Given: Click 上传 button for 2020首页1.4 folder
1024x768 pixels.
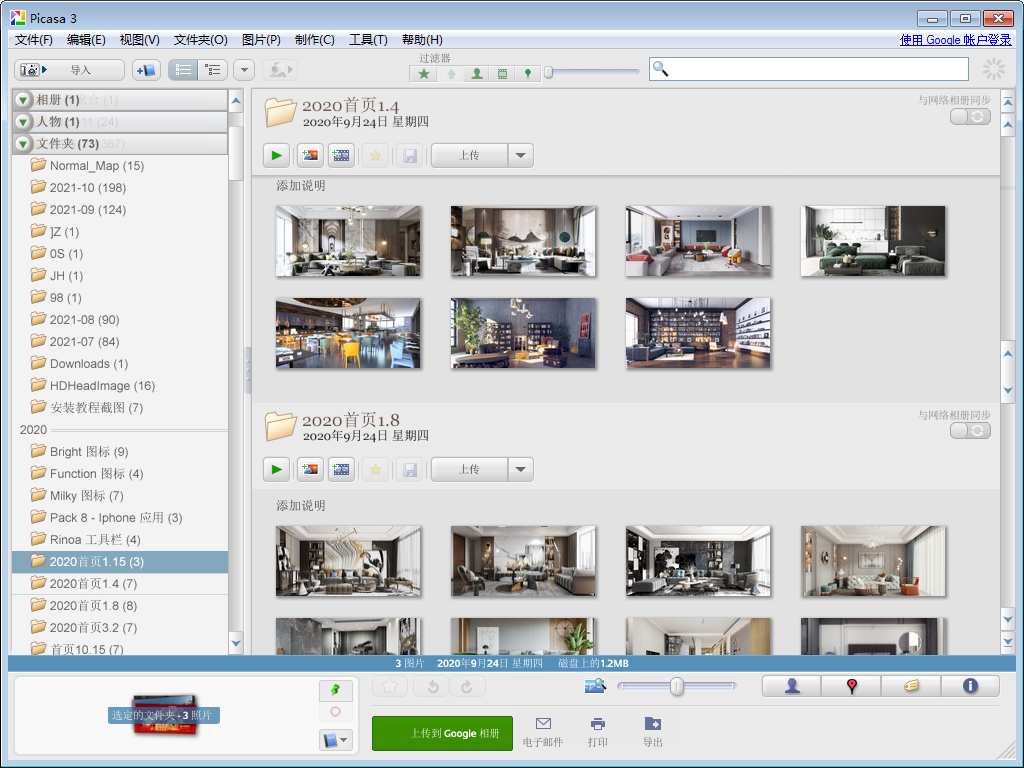Looking at the screenshot, I should [x=470, y=155].
